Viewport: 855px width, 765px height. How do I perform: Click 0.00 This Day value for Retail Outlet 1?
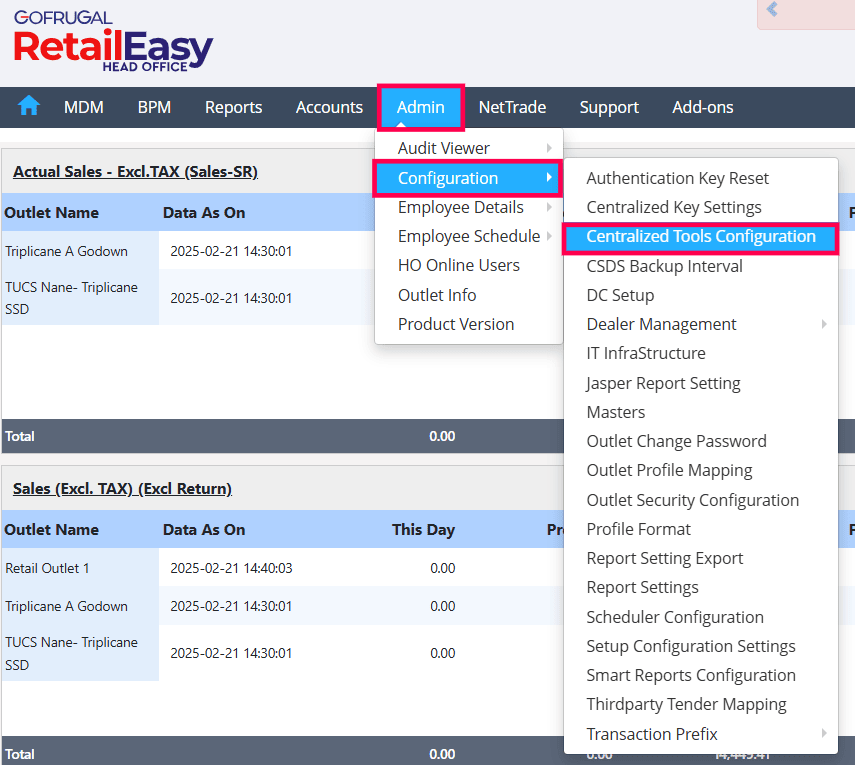click(442, 568)
